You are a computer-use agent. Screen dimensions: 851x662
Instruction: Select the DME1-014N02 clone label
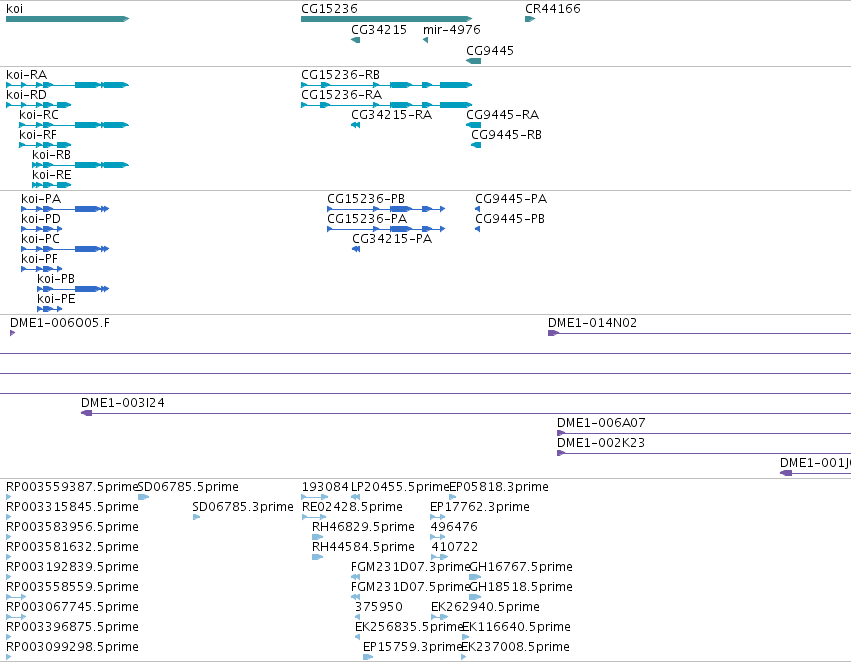593,323
